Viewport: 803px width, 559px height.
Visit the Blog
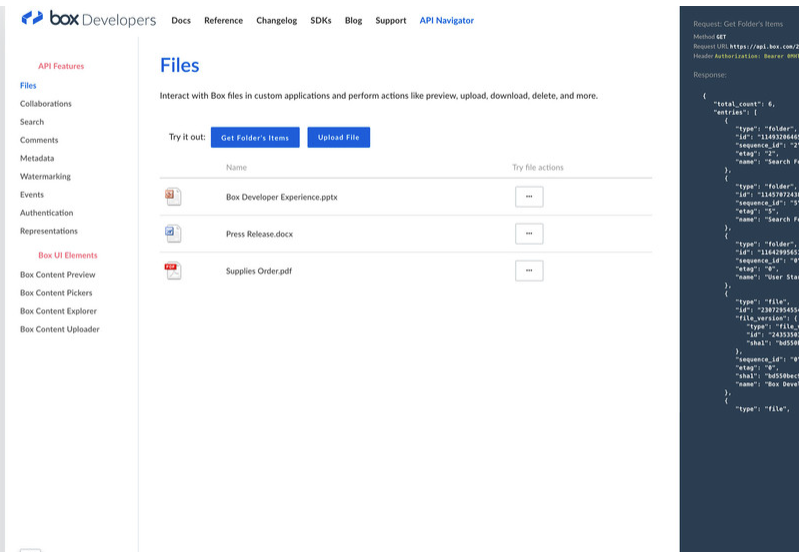(x=353, y=20)
